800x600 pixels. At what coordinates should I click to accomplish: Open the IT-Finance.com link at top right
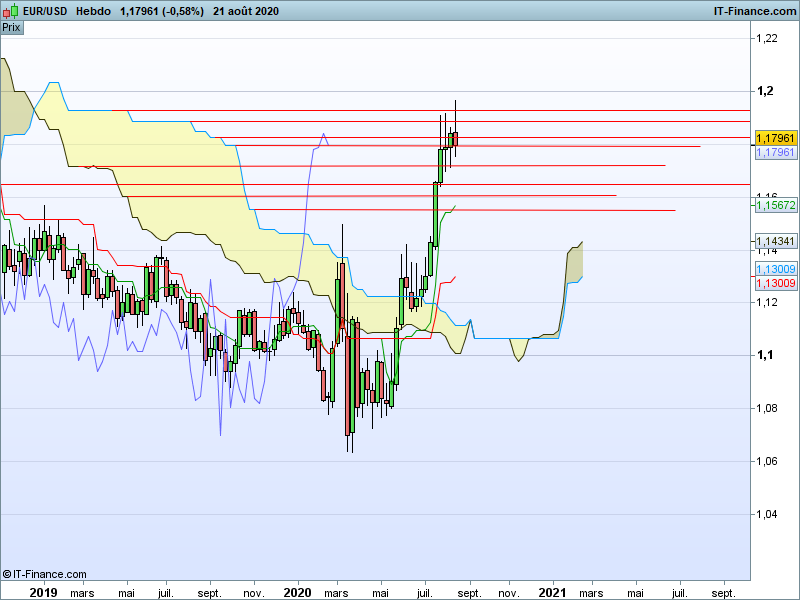[755, 11]
